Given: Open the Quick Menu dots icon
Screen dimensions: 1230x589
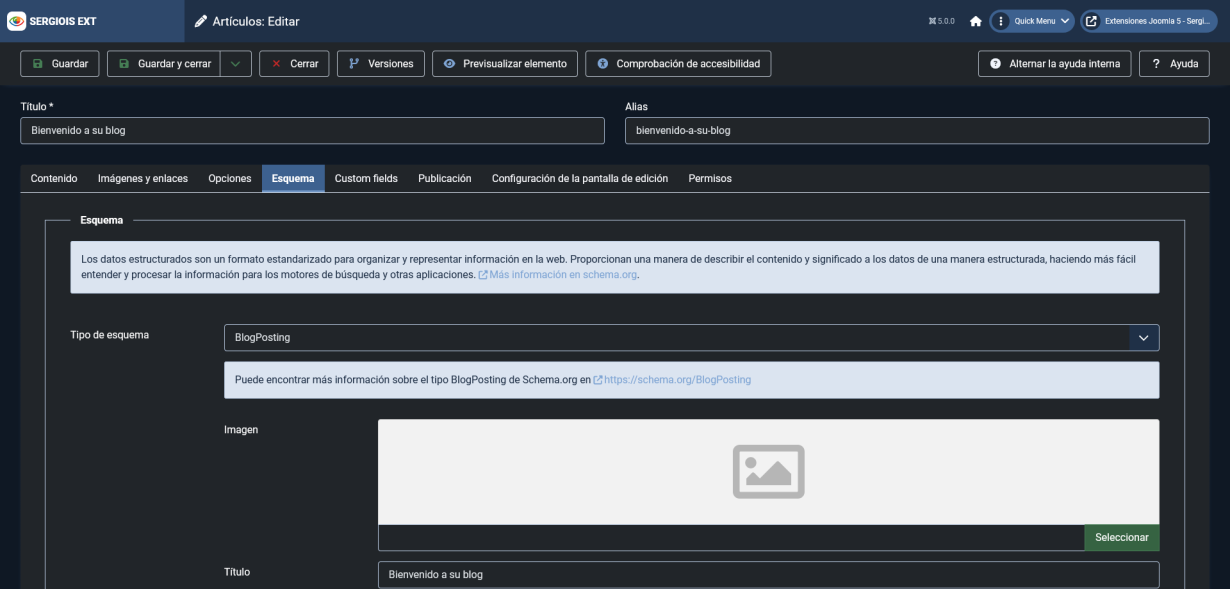Looking at the screenshot, I should point(1002,21).
